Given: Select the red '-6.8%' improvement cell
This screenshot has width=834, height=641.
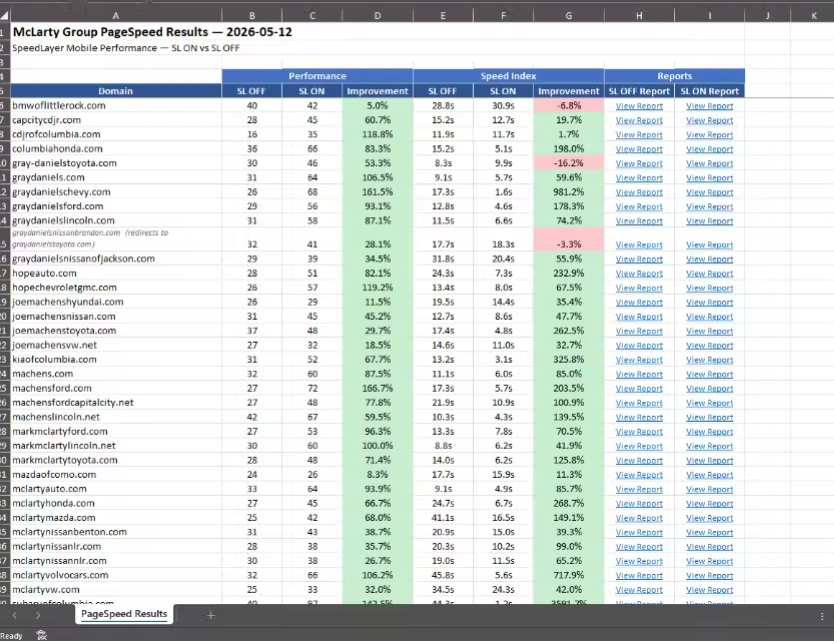Looking at the screenshot, I should pos(569,105).
